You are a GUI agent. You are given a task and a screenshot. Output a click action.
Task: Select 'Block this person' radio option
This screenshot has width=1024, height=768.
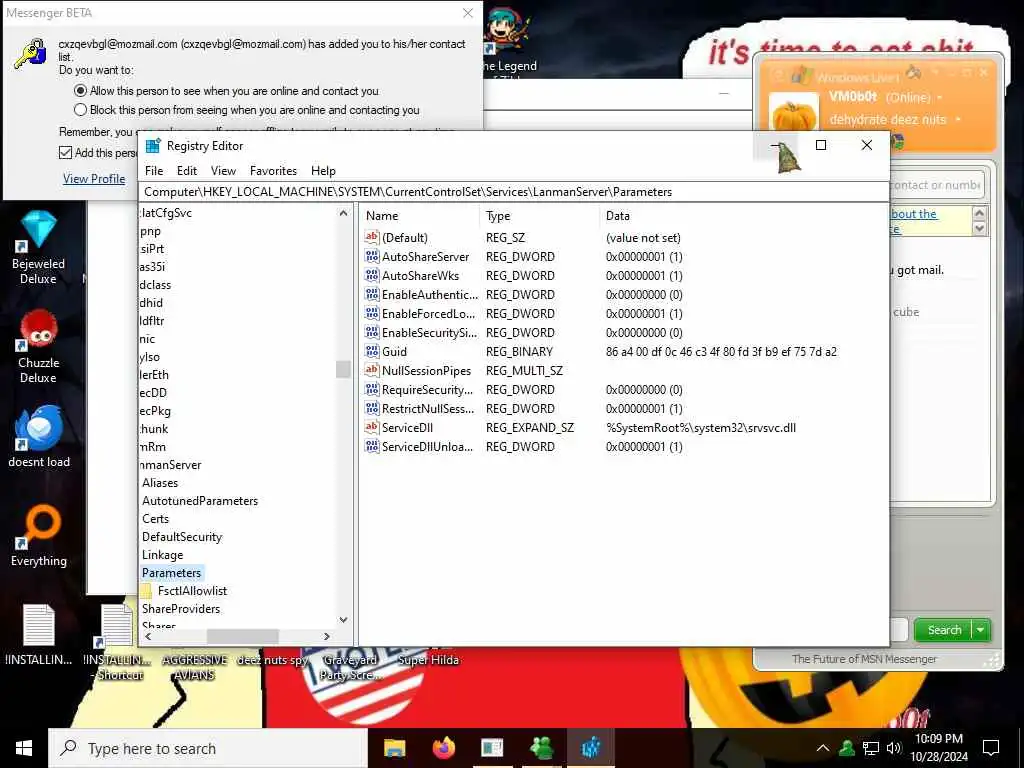click(x=80, y=110)
